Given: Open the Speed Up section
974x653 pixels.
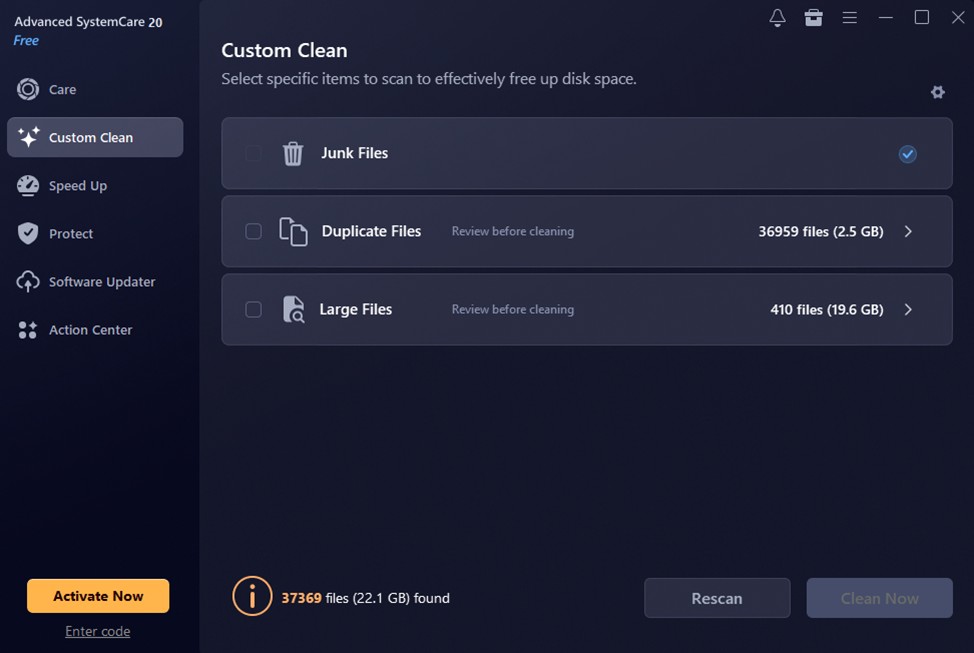Looking at the screenshot, I should click(x=95, y=186).
